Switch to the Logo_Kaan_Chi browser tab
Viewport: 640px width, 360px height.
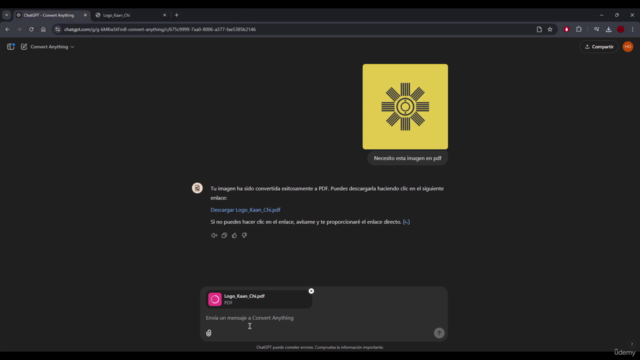point(131,15)
